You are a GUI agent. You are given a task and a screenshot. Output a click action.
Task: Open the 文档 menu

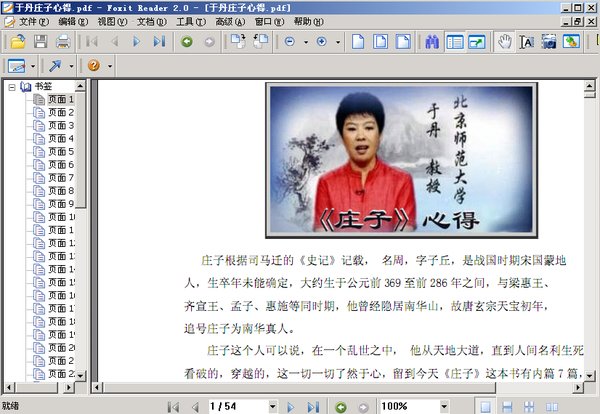[x=152, y=22]
